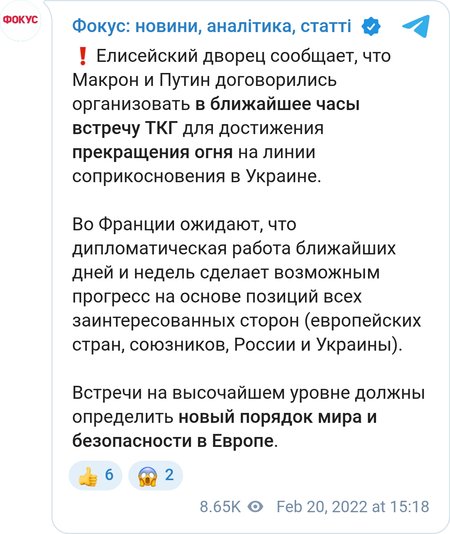Click the eye views icon
The image size is (450, 534).
[x=255, y=506]
